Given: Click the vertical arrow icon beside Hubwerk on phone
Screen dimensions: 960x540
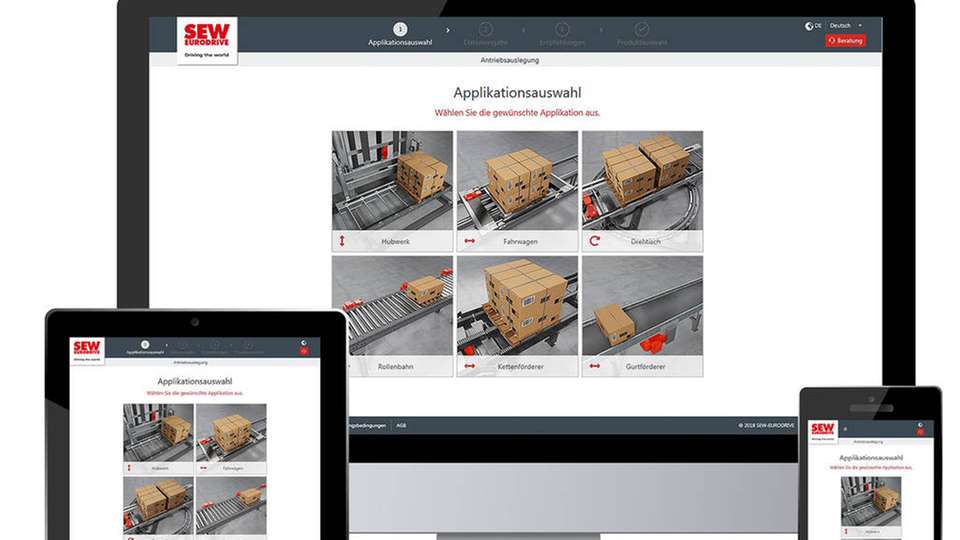Looking at the screenshot, I should pyautogui.click(x=846, y=531).
